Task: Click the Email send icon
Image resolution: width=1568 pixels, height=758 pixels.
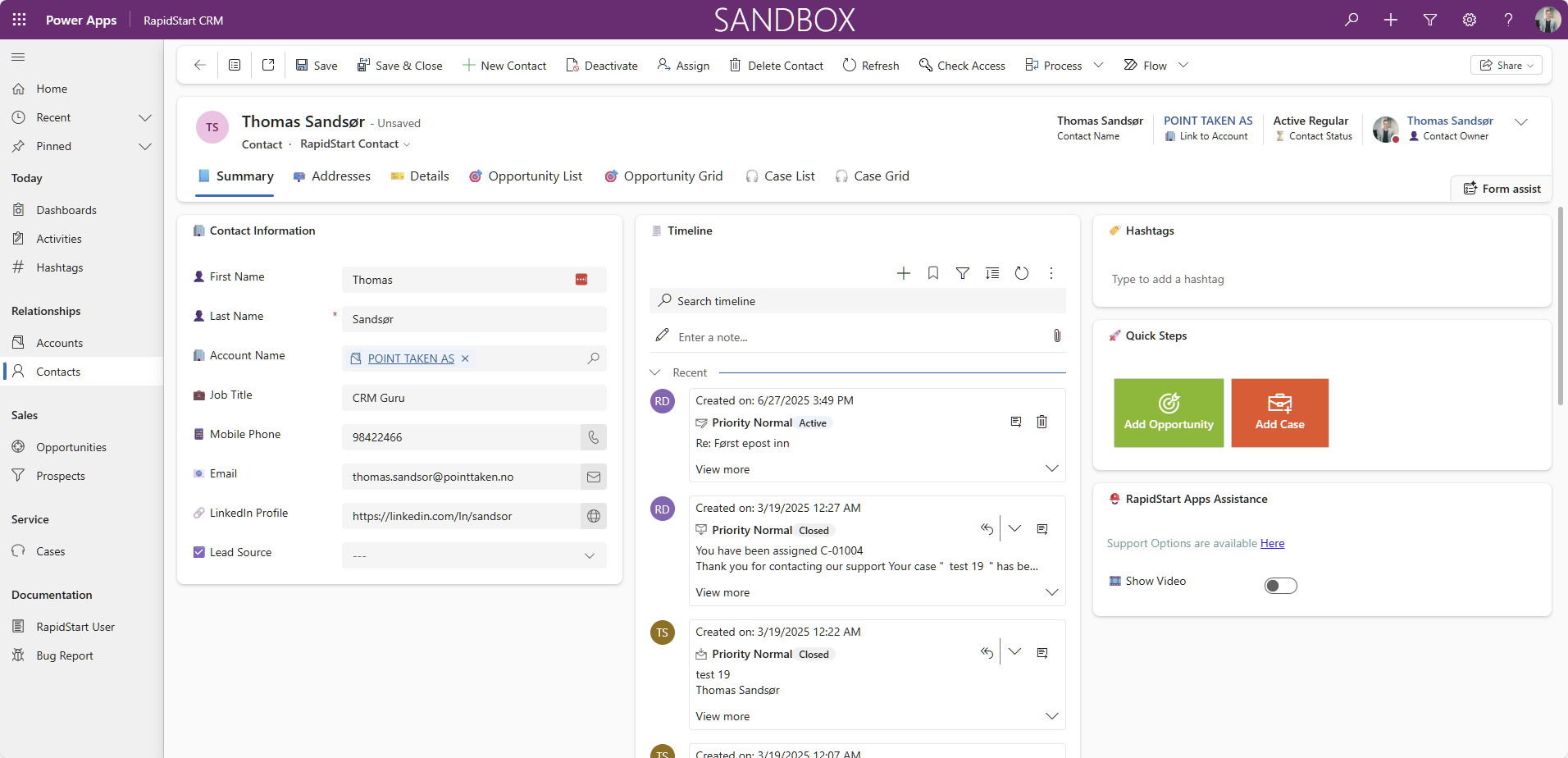Action: pos(594,477)
